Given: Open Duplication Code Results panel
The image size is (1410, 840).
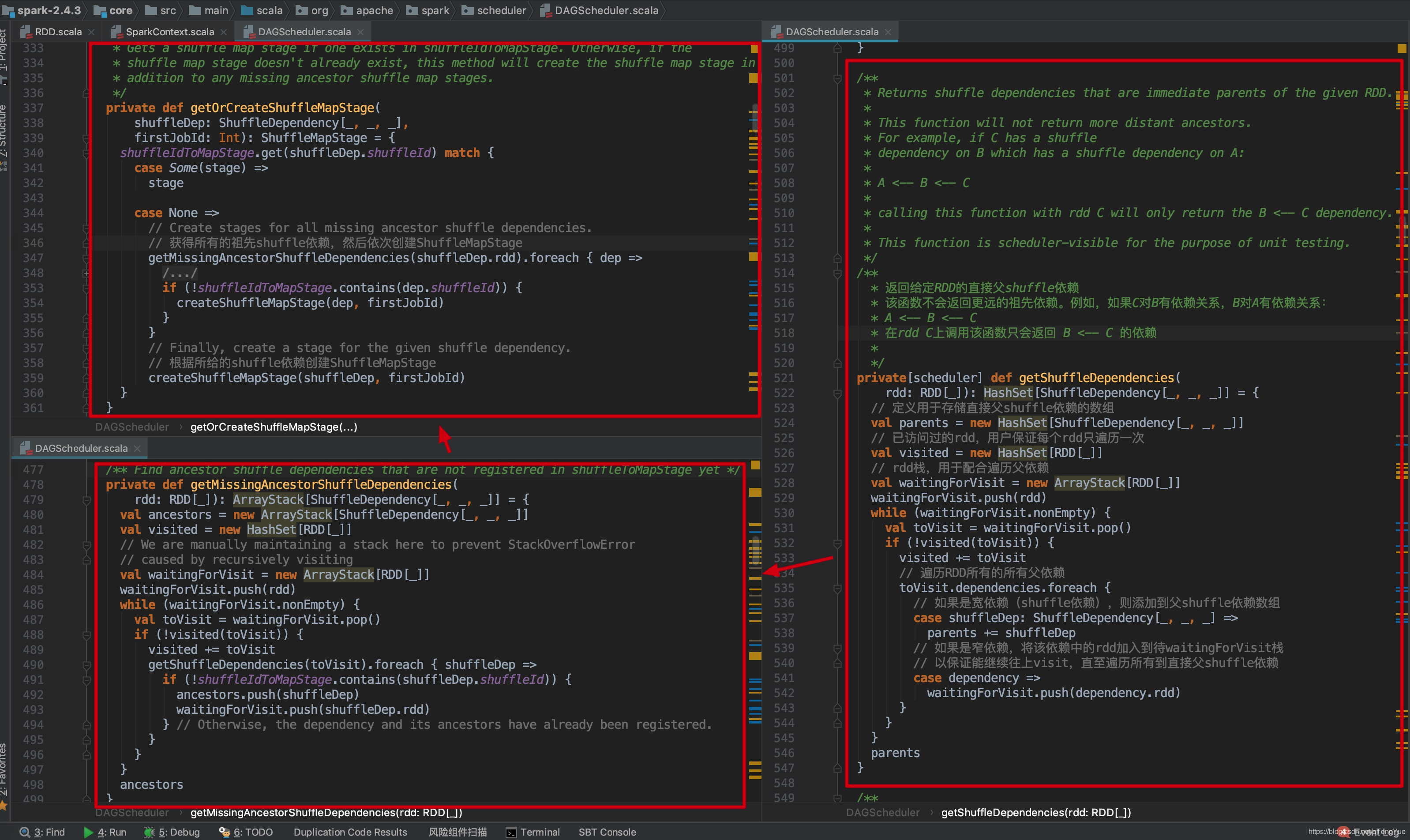Looking at the screenshot, I should [350, 832].
